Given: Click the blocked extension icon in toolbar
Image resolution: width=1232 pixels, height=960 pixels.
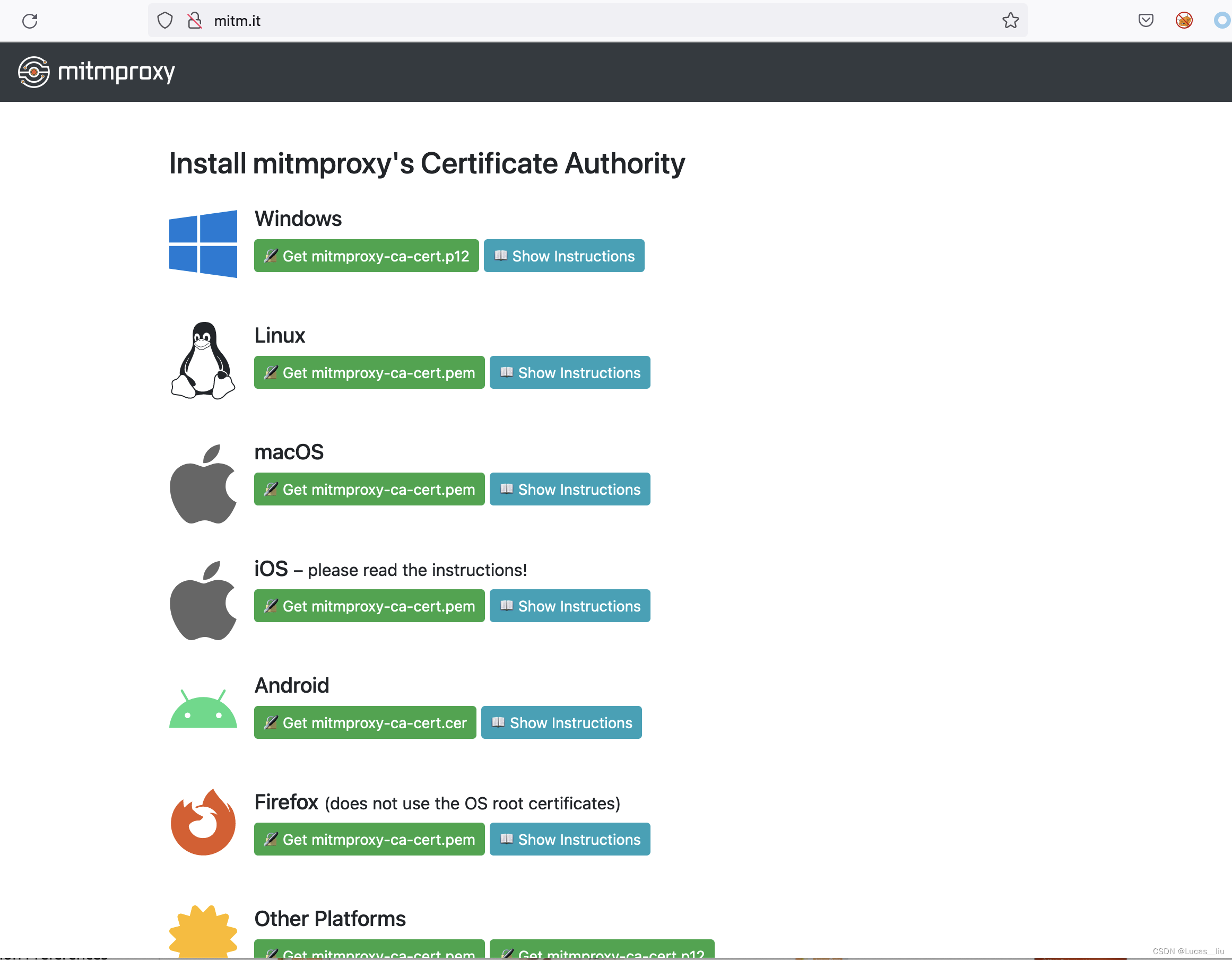Looking at the screenshot, I should [x=1184, y=21].
